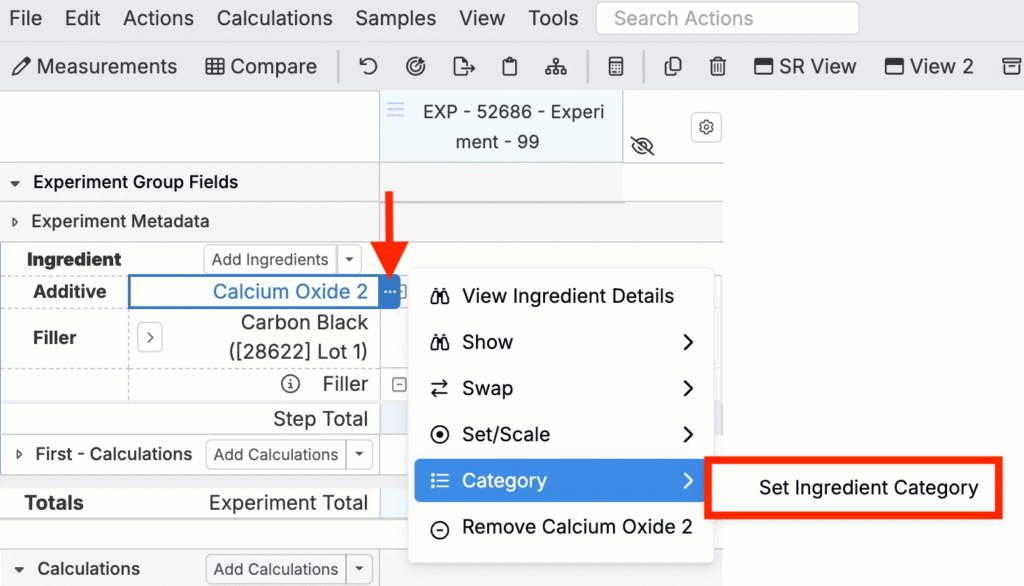Open the Calculations menu
1024x586 pixels.
tap(274, 18)
